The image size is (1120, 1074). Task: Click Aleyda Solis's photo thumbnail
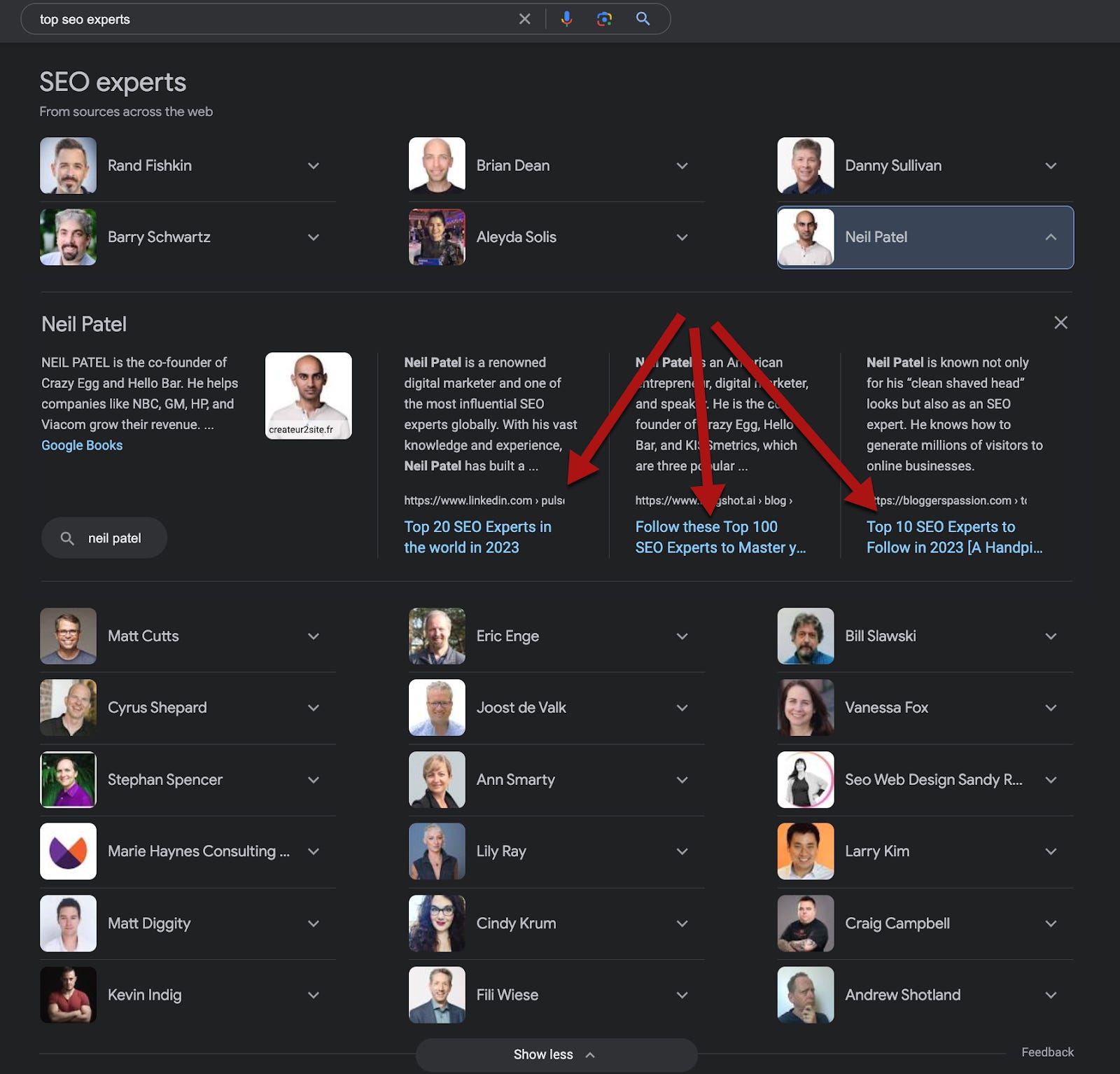(x=437, y=237)
